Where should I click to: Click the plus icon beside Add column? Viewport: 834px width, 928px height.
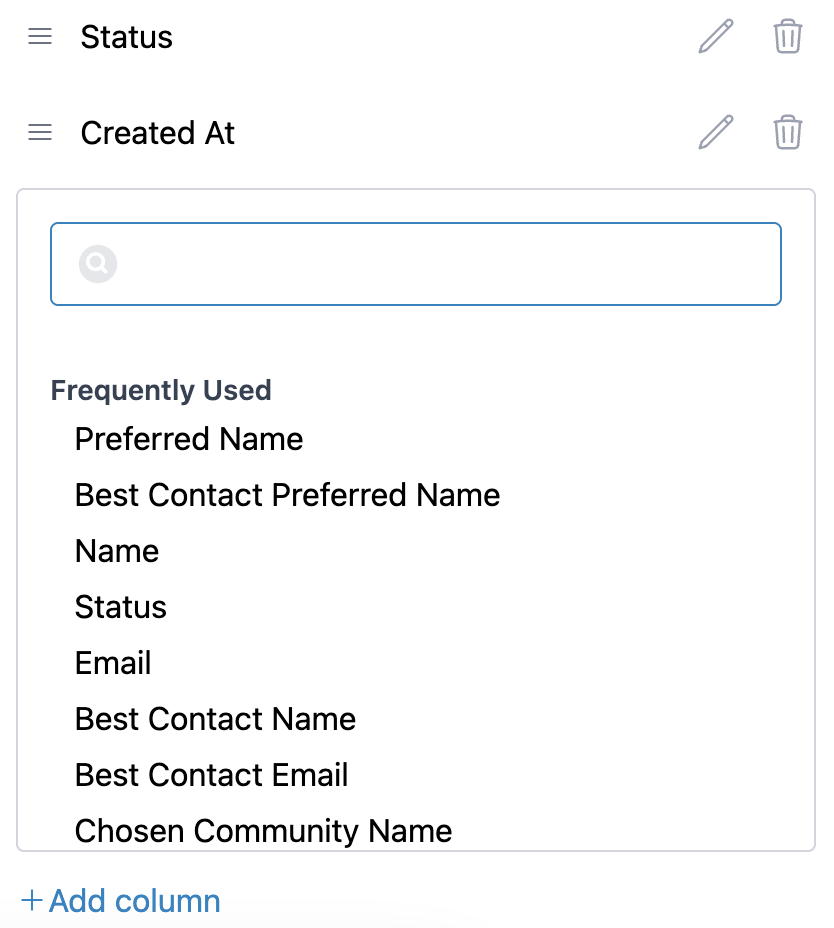[x=32, y=901]
